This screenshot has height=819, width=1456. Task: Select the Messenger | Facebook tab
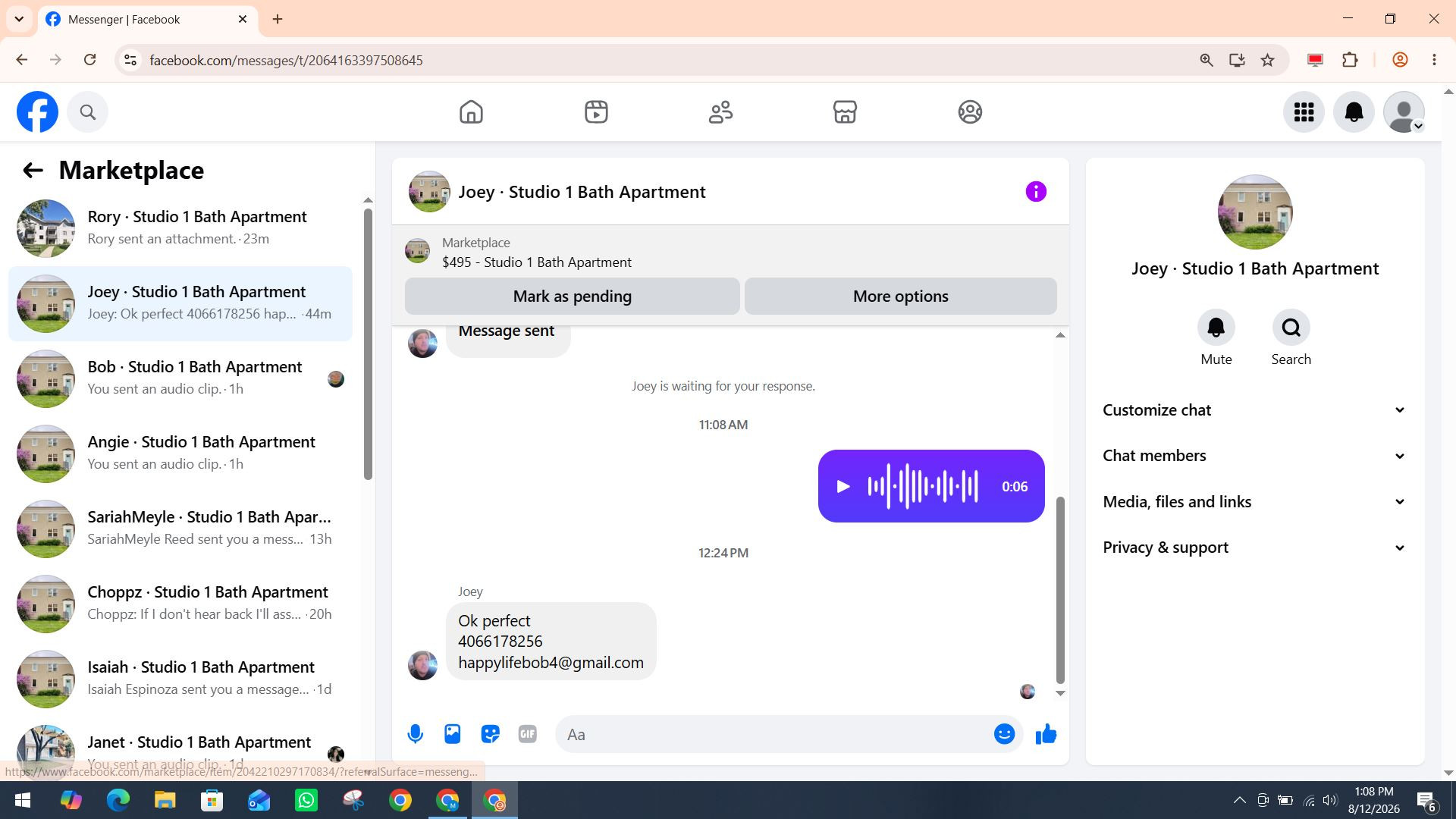[x=147, y=19]
